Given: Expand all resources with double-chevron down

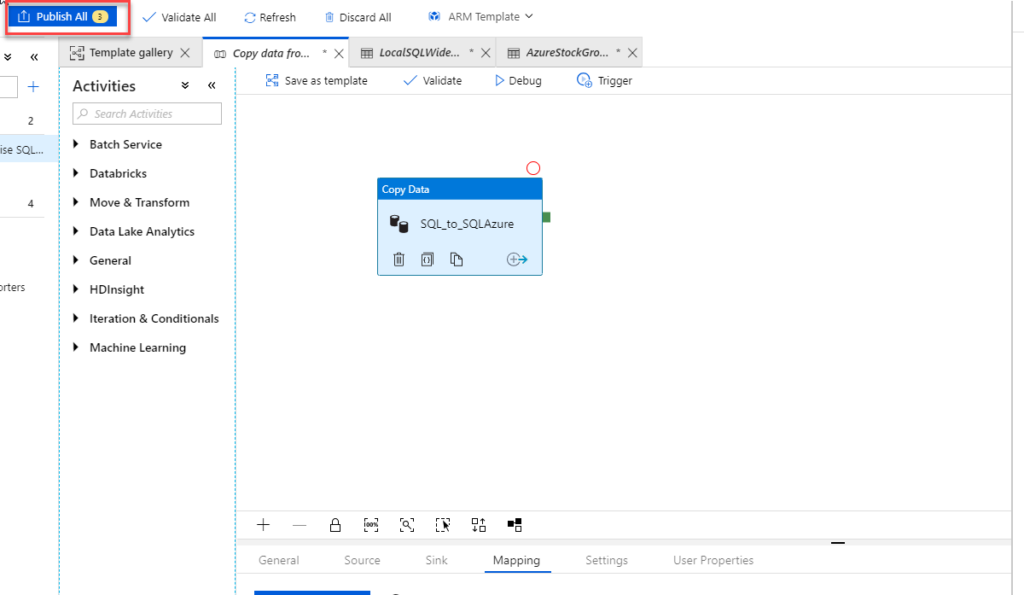Looking at the screenshot, I should click(8, 57).
